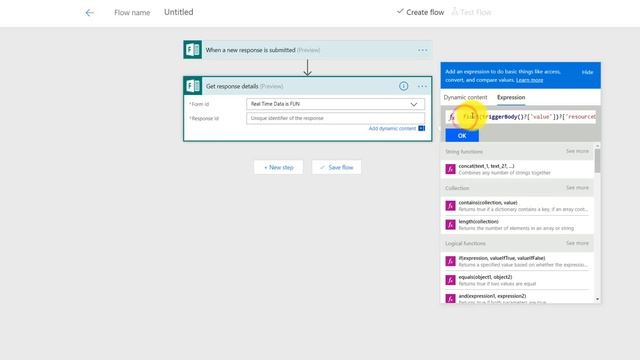Click the function list scrollbar thumb
This screenshot has width=640, height=360.
[x=598, y=160]
